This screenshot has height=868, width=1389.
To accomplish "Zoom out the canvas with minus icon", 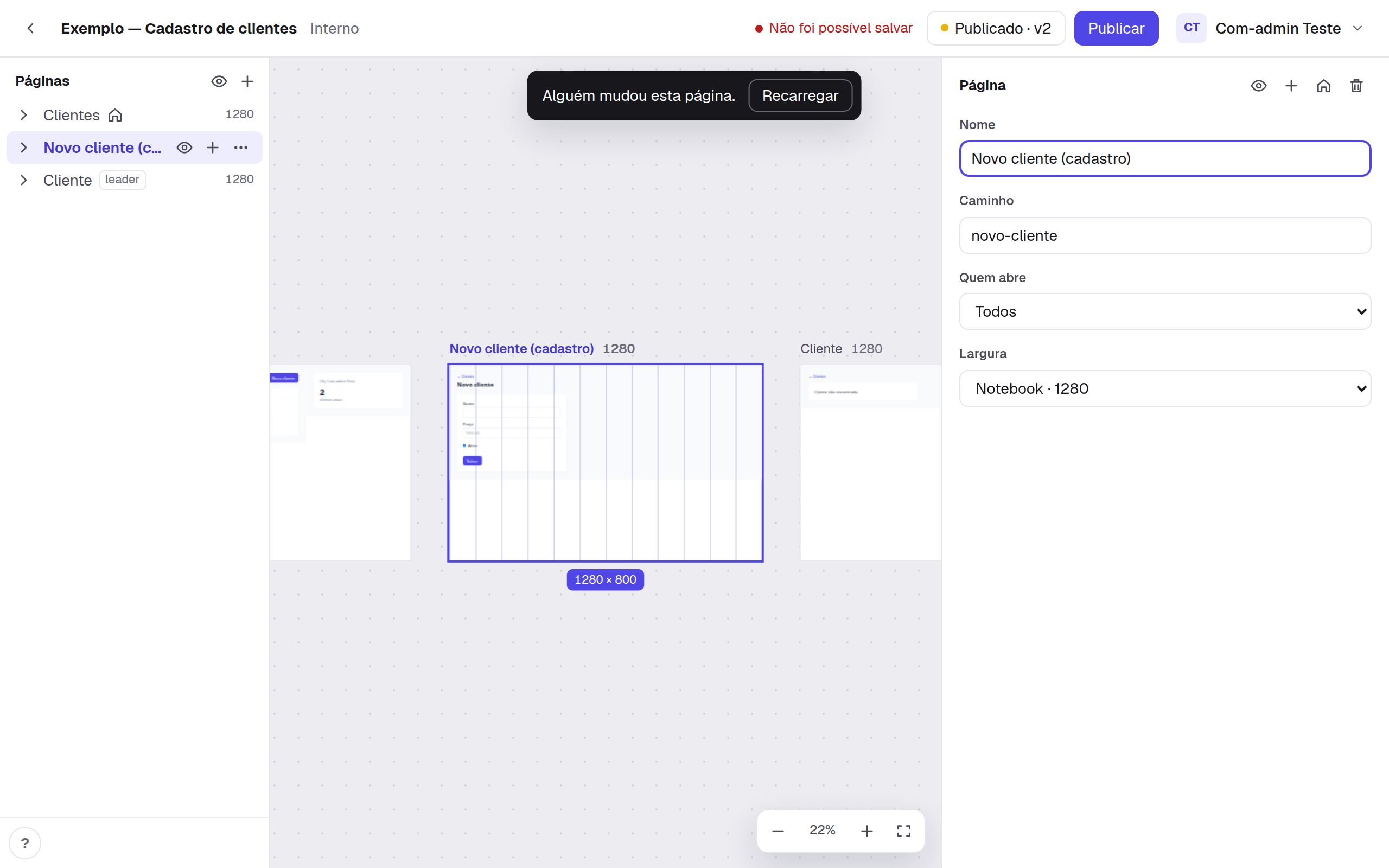I will click(x=778, y=831).
